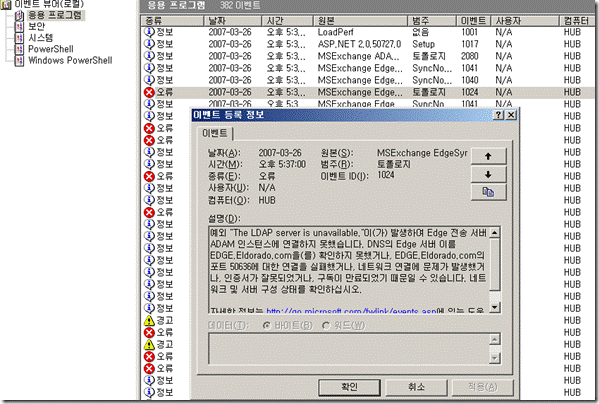Sort events by the 원본 column header
599x404 pixels.
point(360,21)
